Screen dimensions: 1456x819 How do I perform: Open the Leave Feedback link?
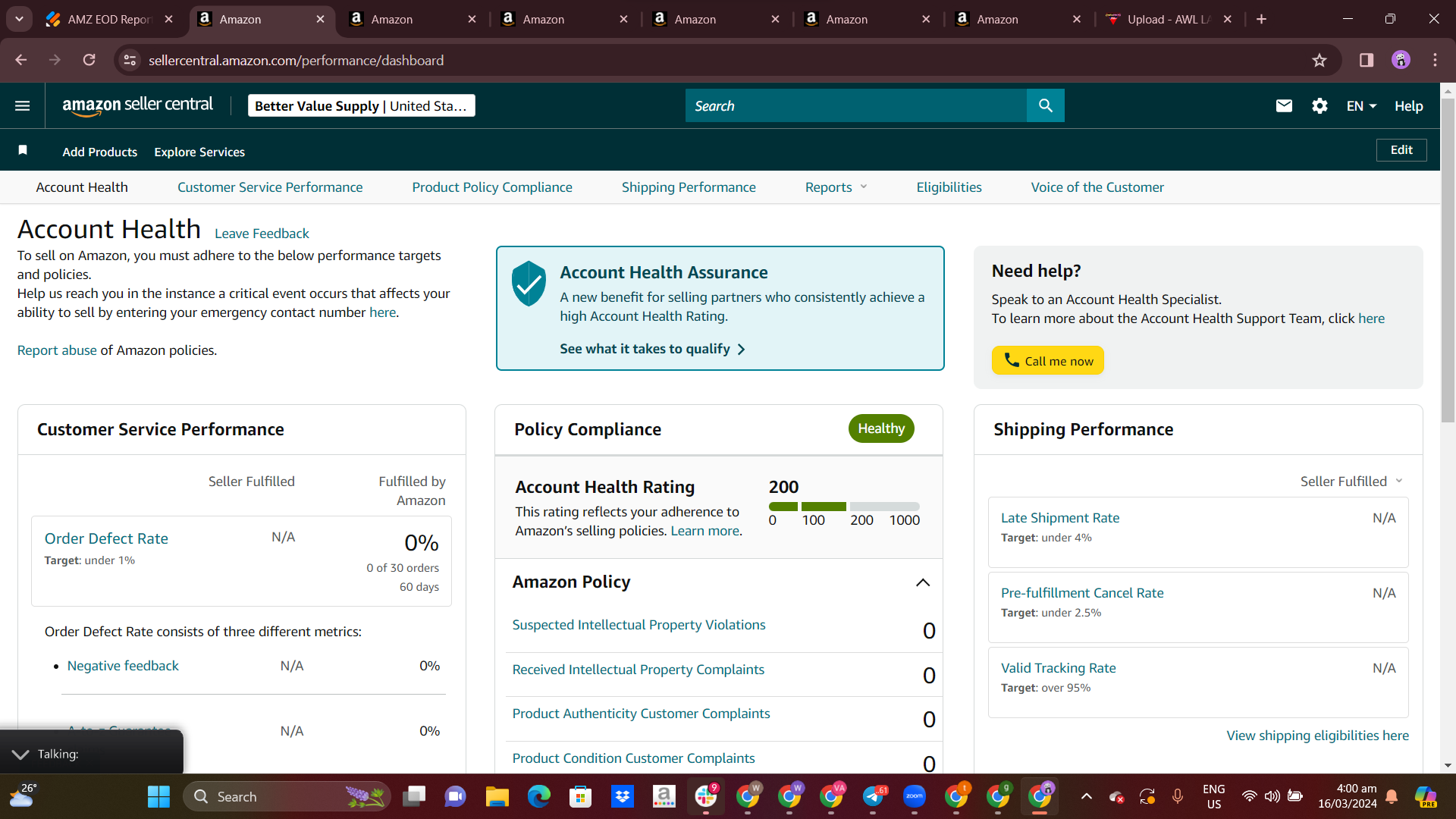(262, 234)
